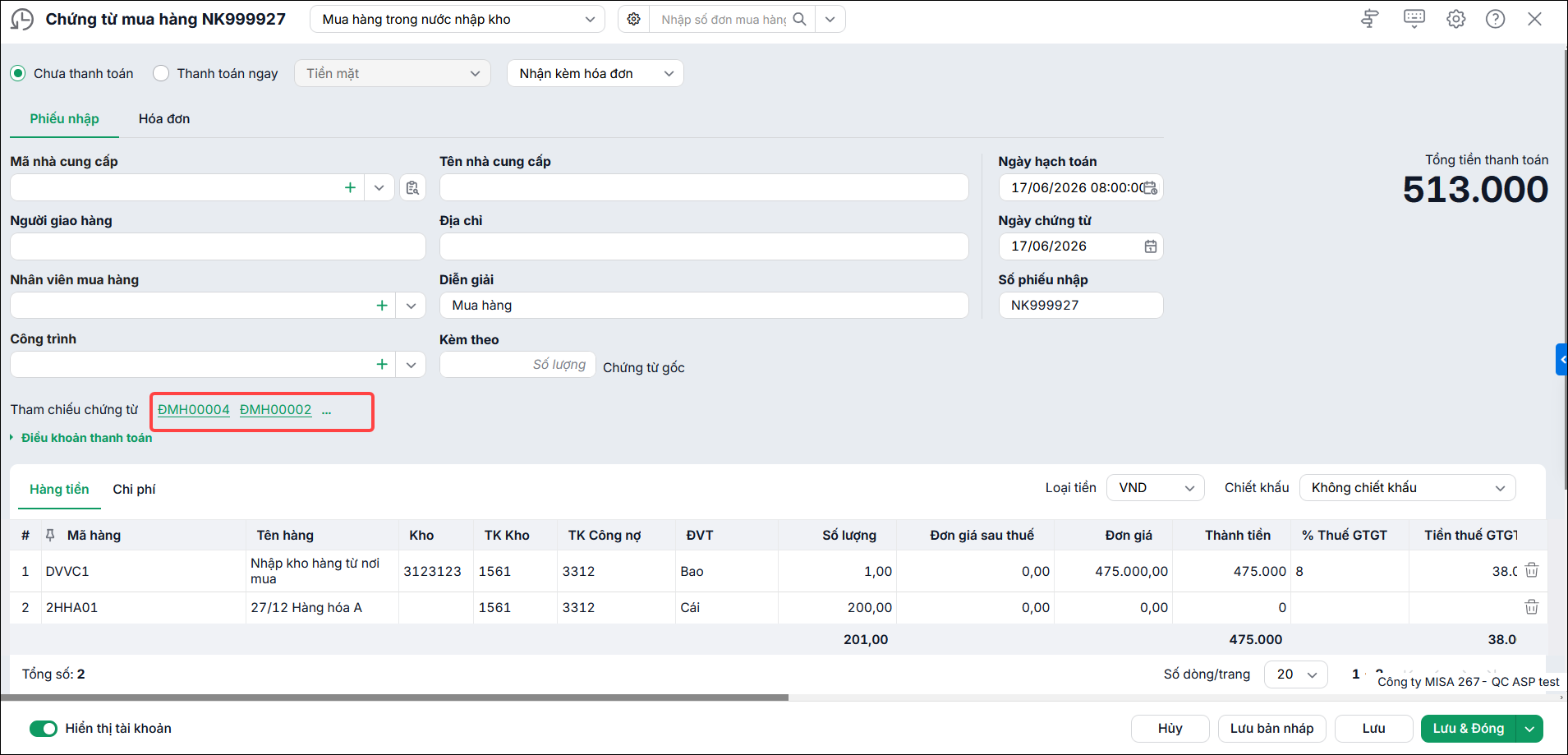Open the voucher history clock icon
The width and height of the screenshot is (1568, 755).
pyautogui.click(x=22, y=19)
